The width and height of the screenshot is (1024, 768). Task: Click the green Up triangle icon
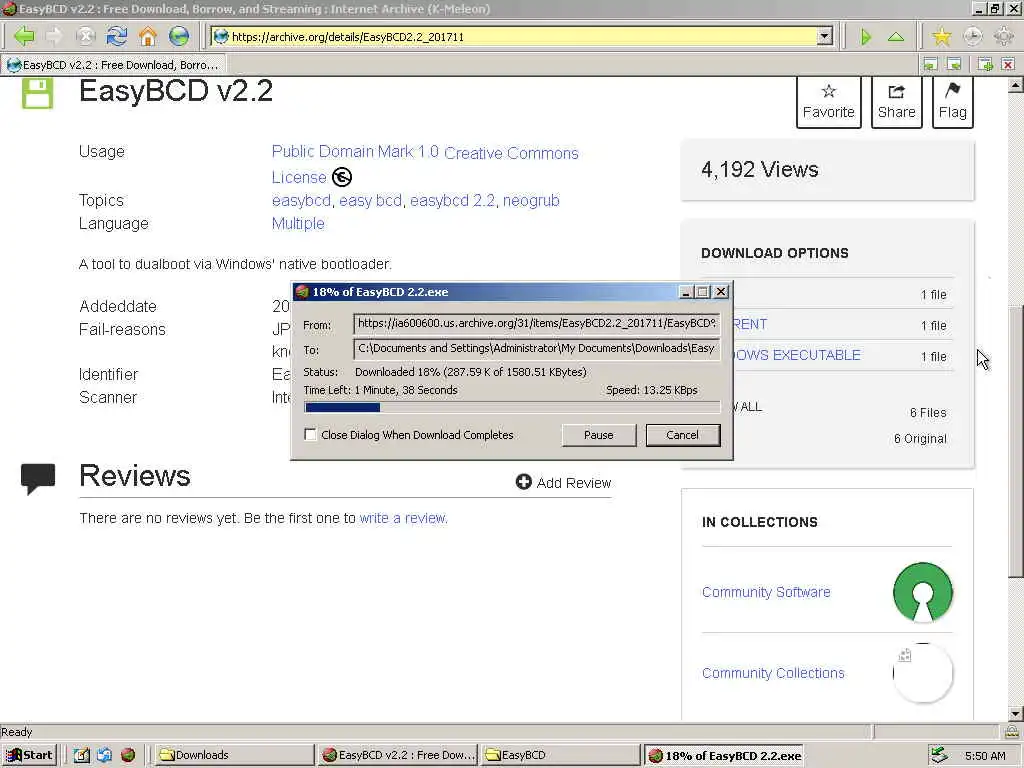coord(896,37)
